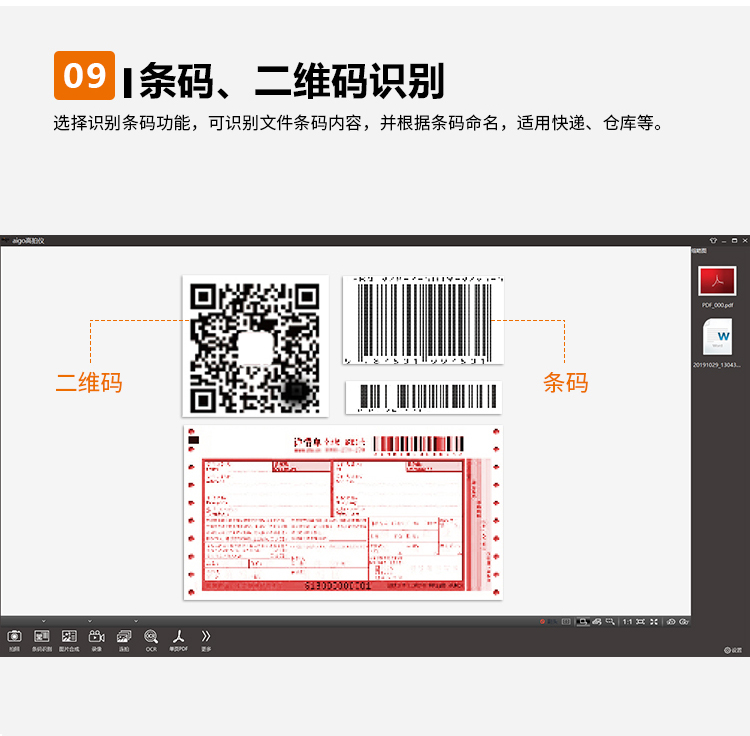Expand the dropdown arrow above 连拍
Viewport: 750px width, 736px height.
[137, 621]
